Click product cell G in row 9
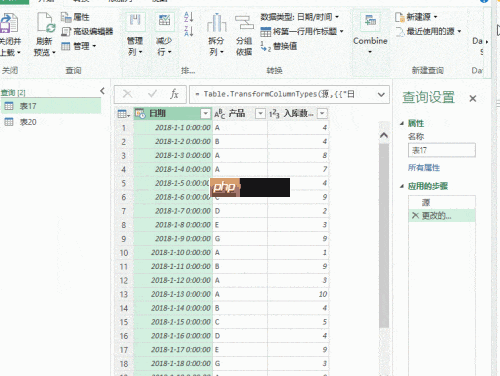This screenshot has height=376, width=500. 240,239
